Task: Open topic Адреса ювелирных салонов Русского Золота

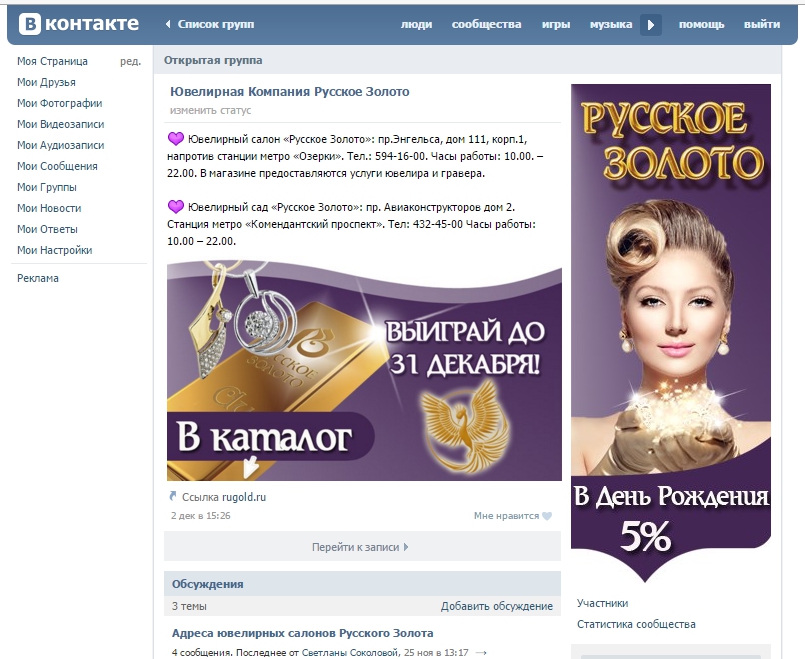Action: click(302, 633)
